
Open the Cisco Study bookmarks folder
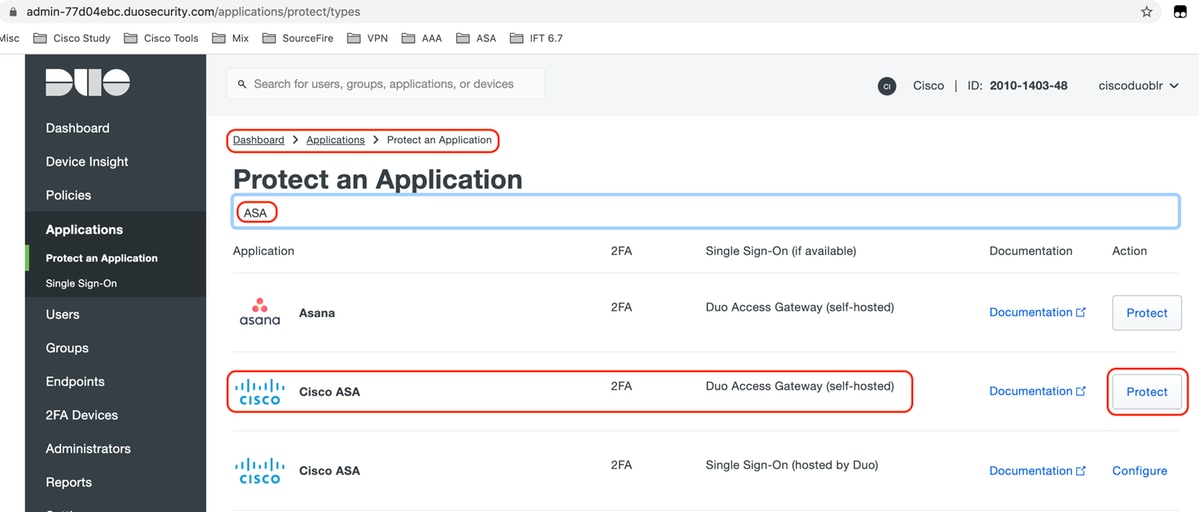[71, 38]
